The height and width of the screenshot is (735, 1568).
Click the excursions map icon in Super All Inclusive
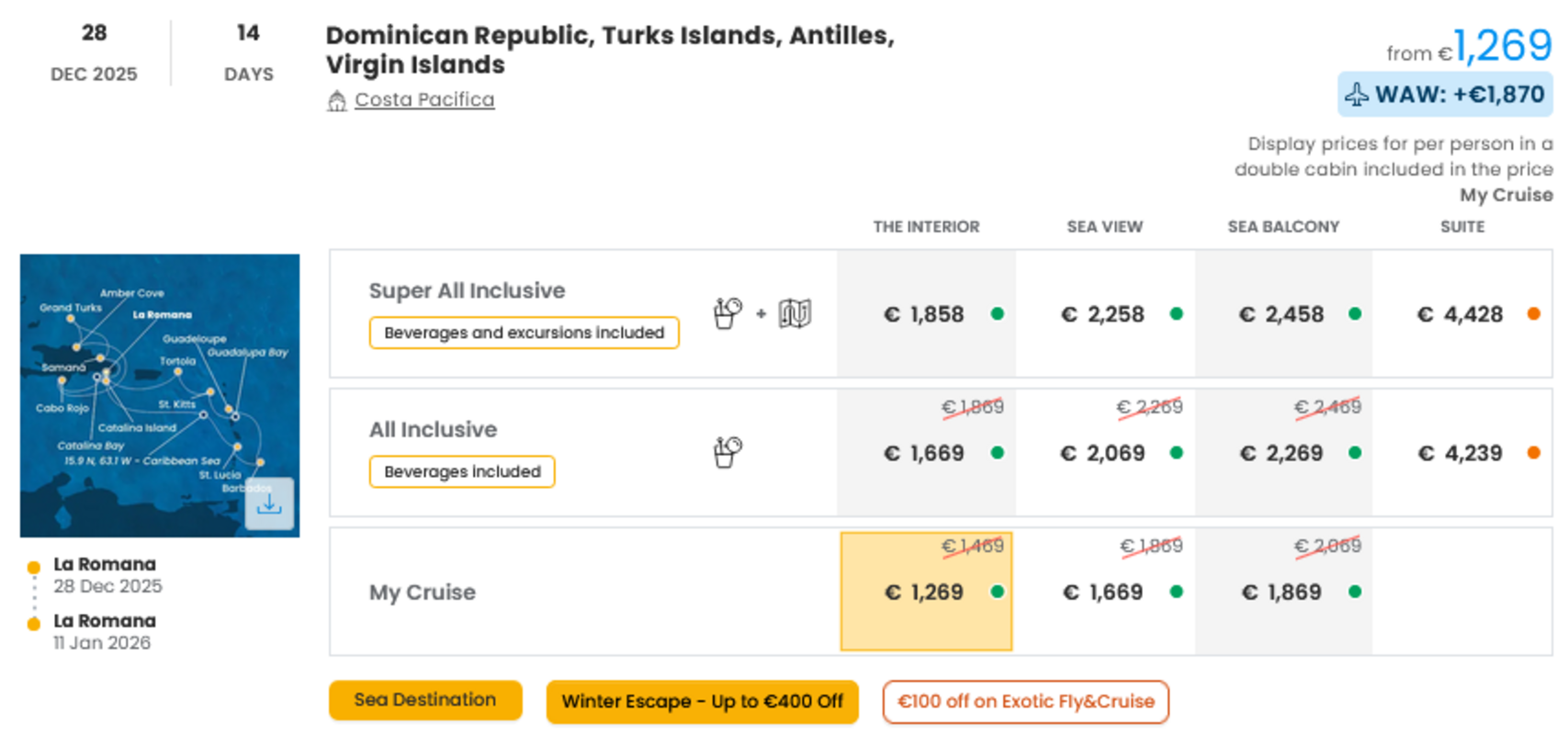795,313
